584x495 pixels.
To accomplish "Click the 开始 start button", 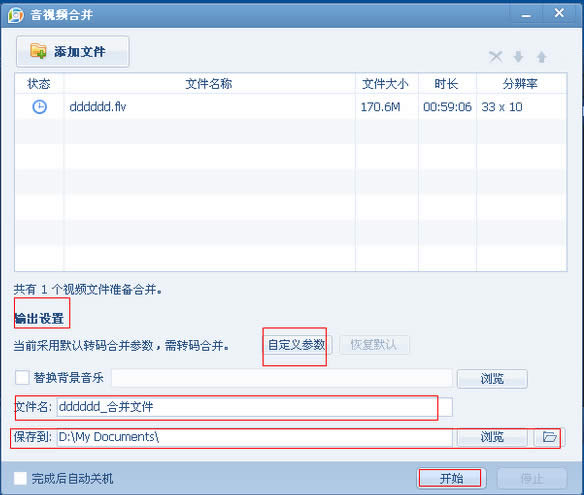I will (451, 478).
